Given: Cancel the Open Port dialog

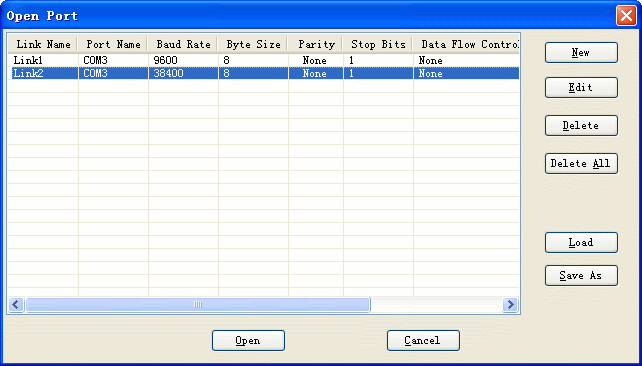Looking at the screenshot, I should [423, 340].
